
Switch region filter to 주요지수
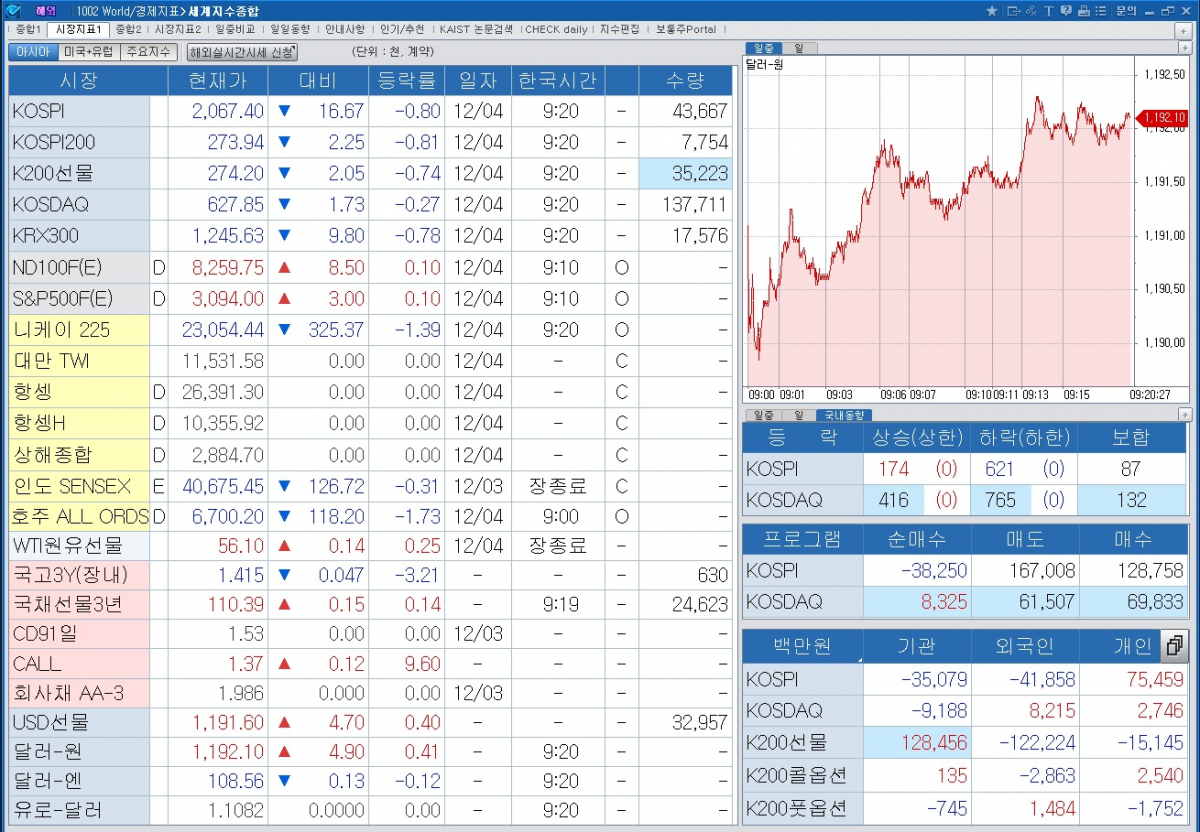[x=148, y=52]
